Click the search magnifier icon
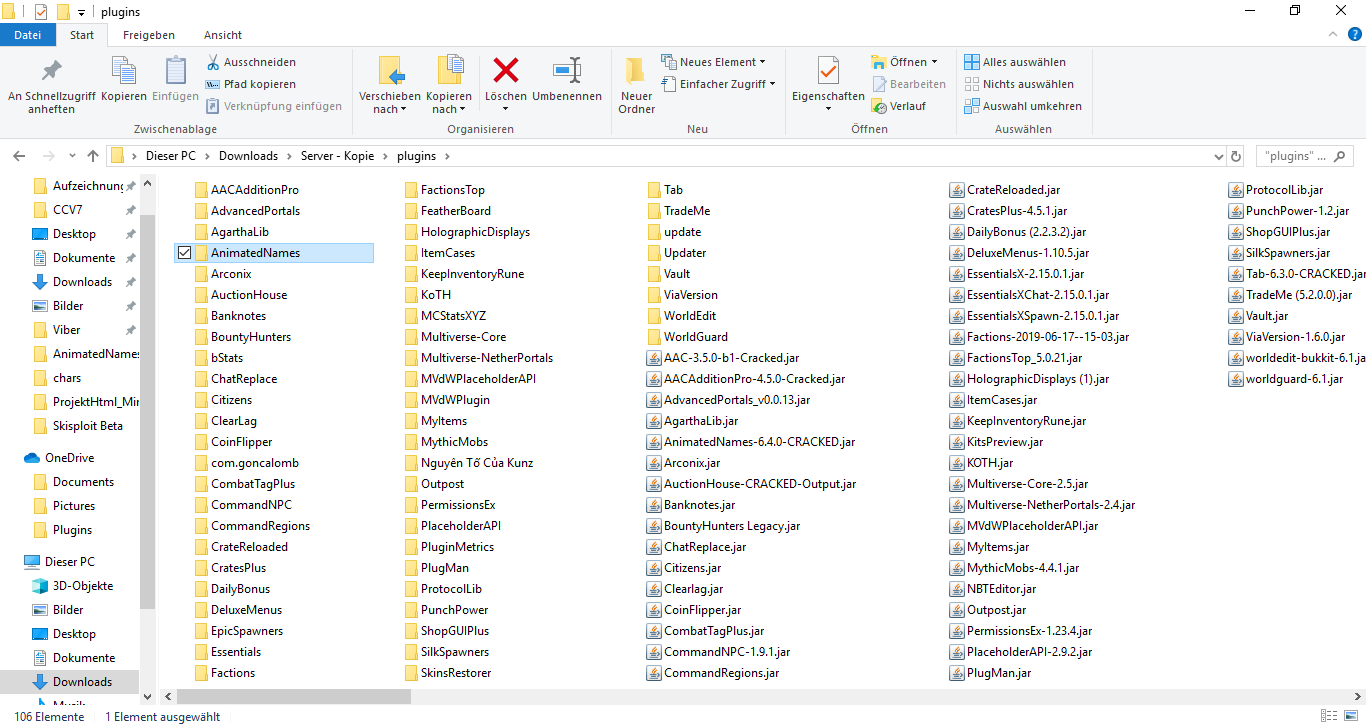 click(1340, 156)
